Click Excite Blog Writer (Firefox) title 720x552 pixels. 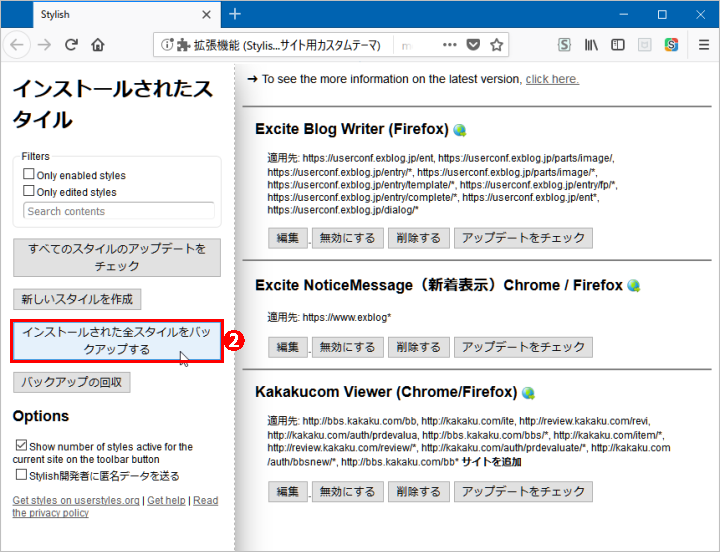coord(352,129)
